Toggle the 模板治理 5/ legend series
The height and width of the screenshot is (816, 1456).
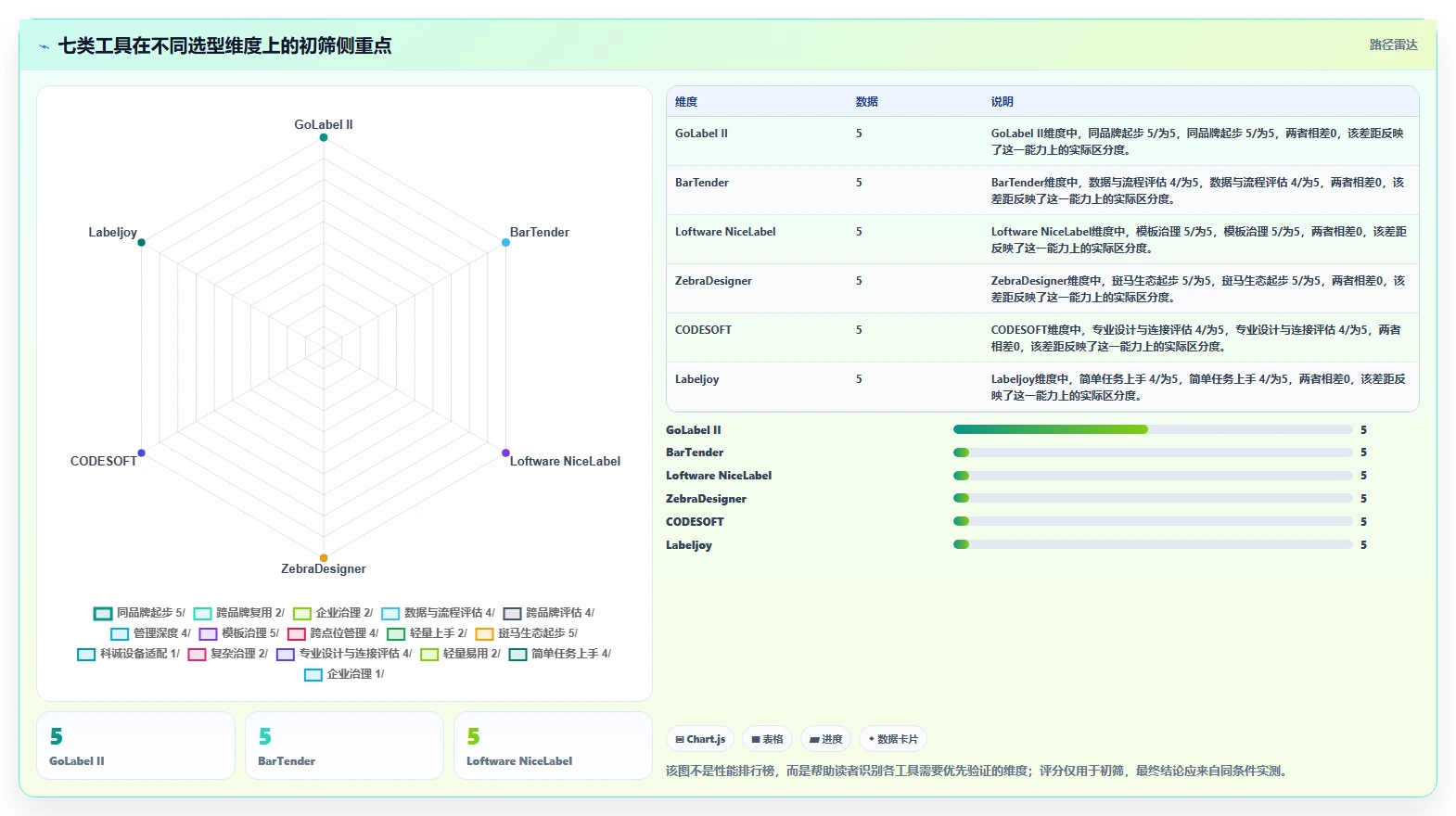pos(238,633)
